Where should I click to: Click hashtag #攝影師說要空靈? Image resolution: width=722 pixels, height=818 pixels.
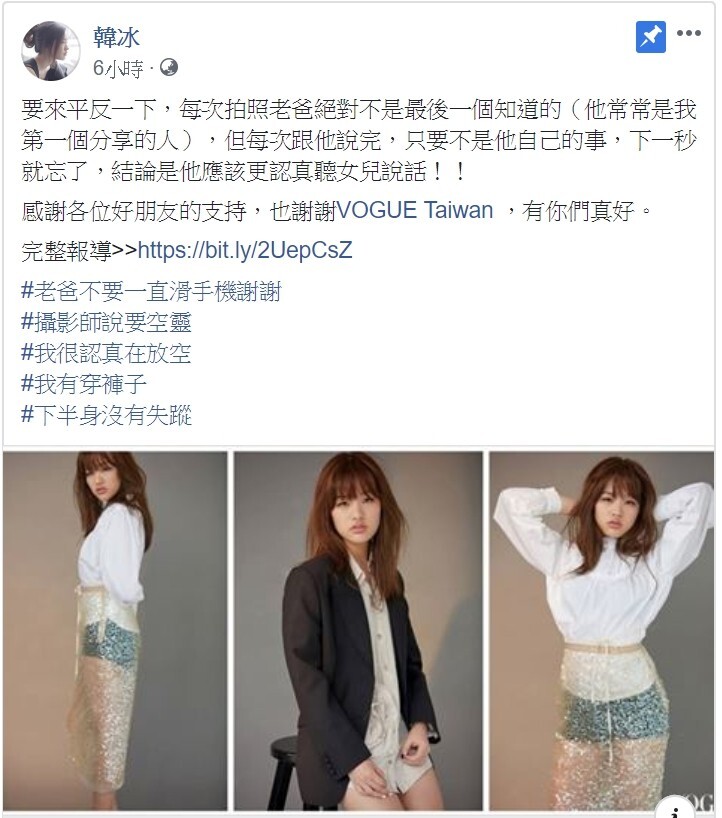[x=106, y=322]
